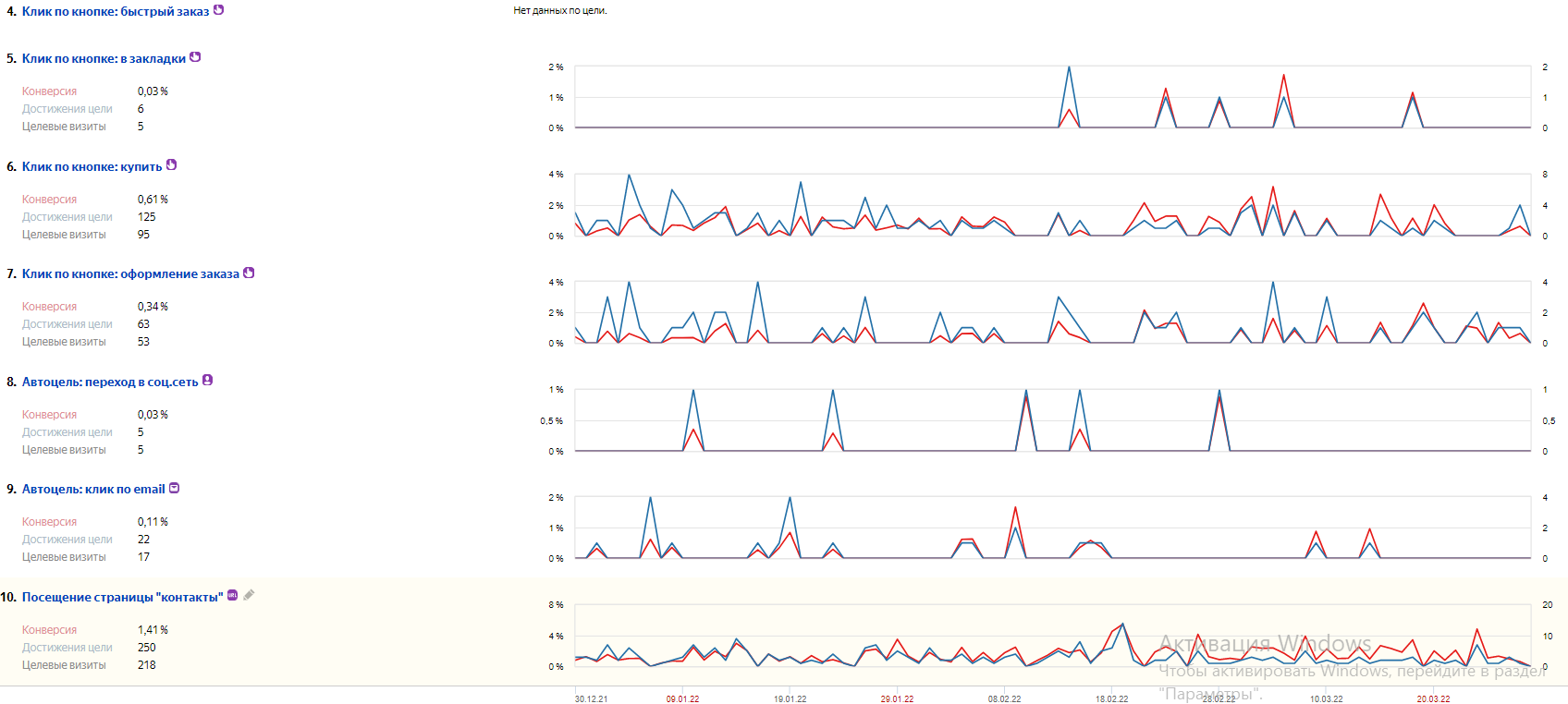Select the "Автоцель: клик по email" goal title
Screen dimensions: 1568x704
click(93, 490)
